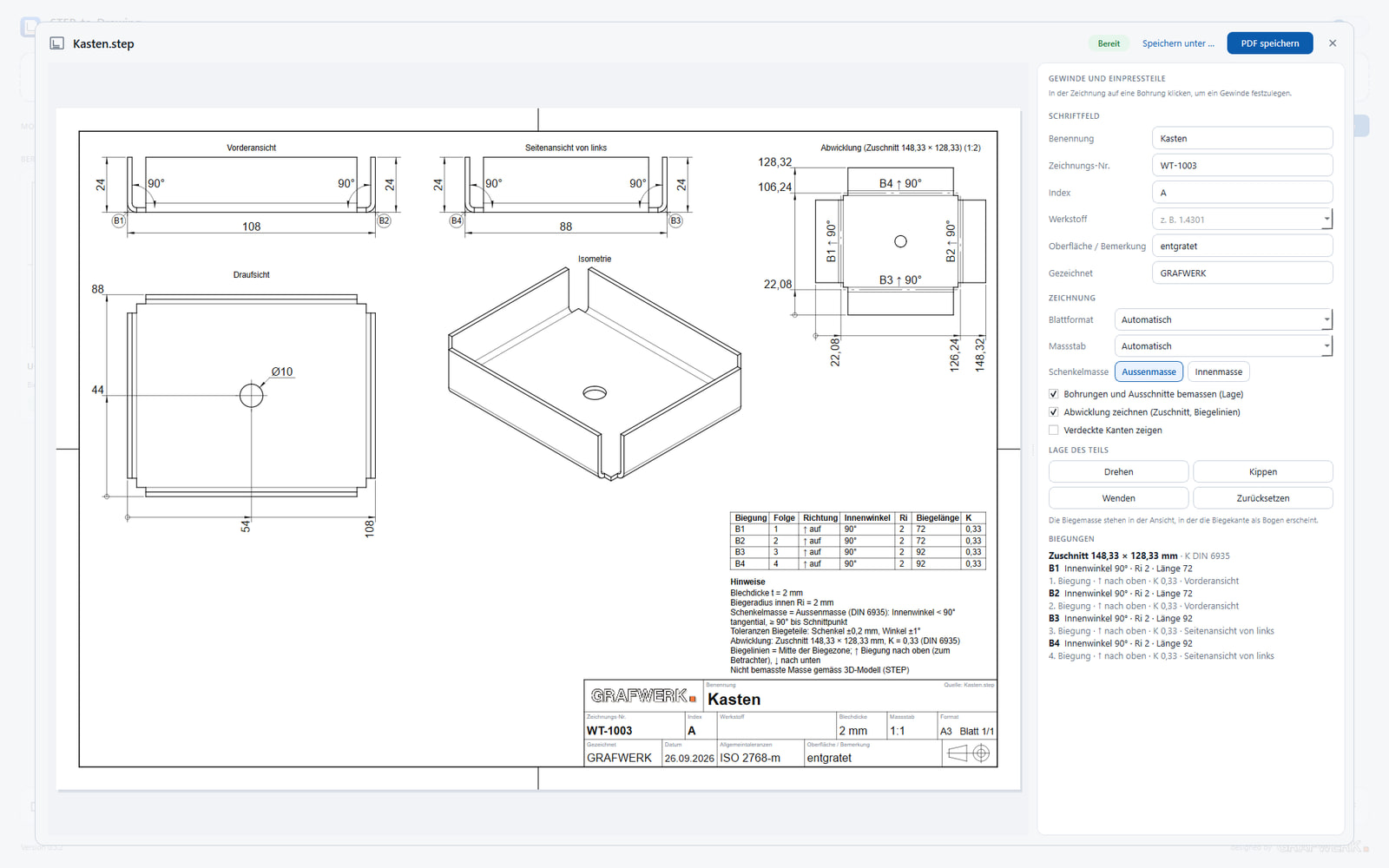The width and height of the screenshot is (1389, 868).
Task: Click the Kasten title in the title block
Action: tap(734, 700)
